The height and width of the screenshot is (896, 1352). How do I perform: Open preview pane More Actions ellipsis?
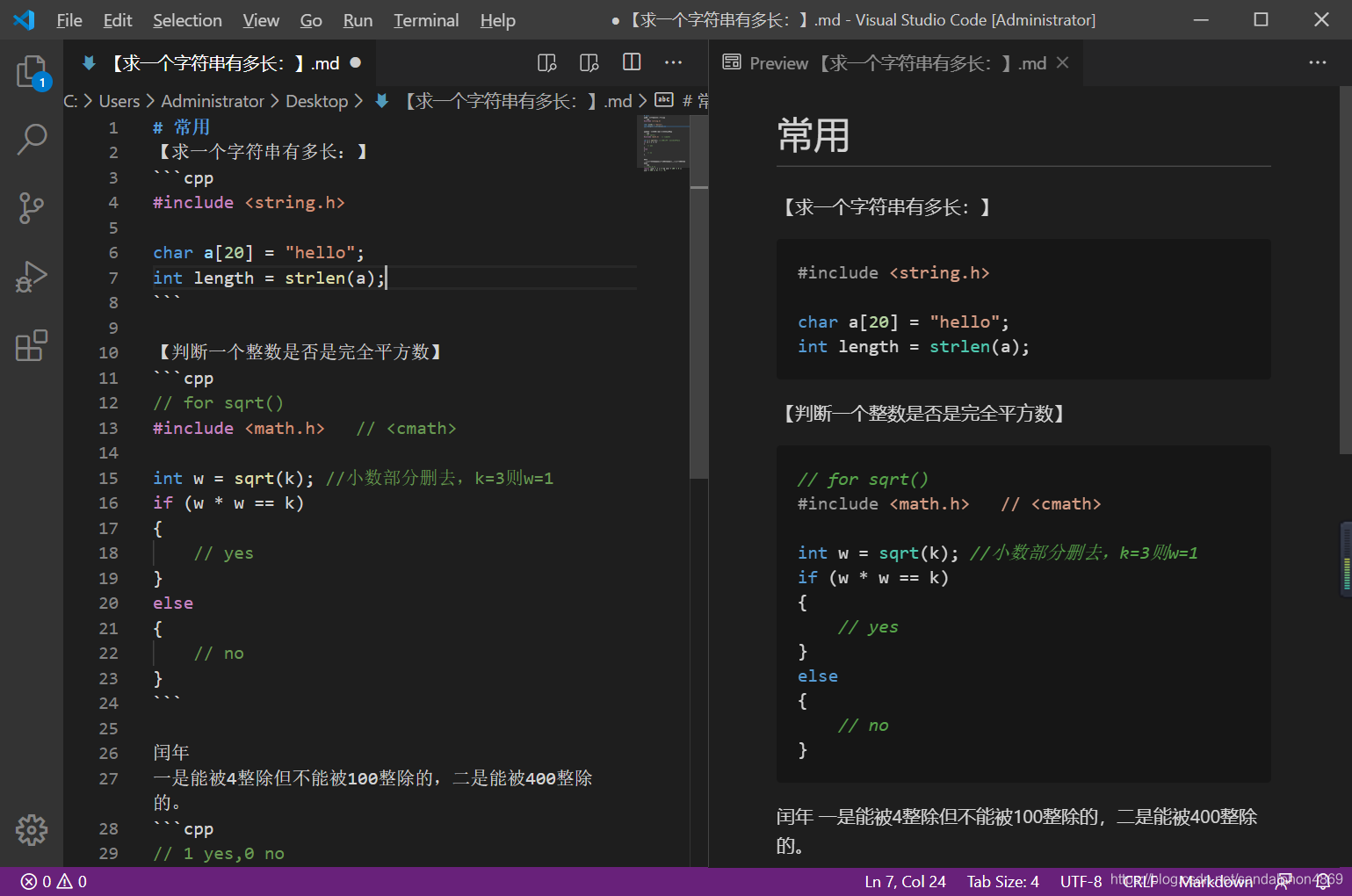(x=1318, y=62)
